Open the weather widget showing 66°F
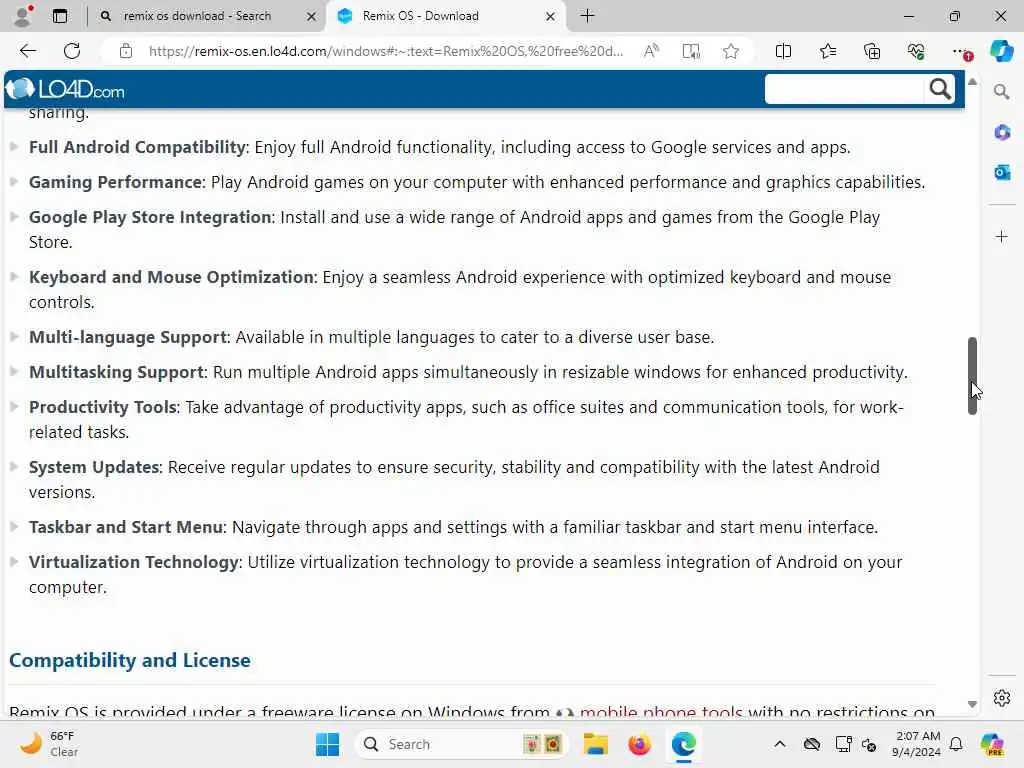Screen dimensions: 1024x768 [x=48, y=744]
